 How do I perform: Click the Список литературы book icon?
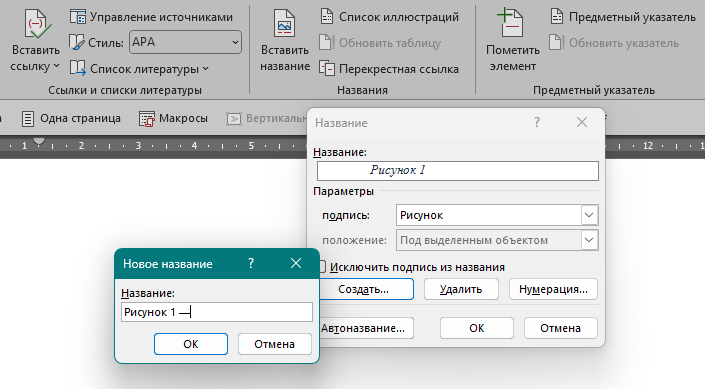pyautogui.click(x=77, y=68)
